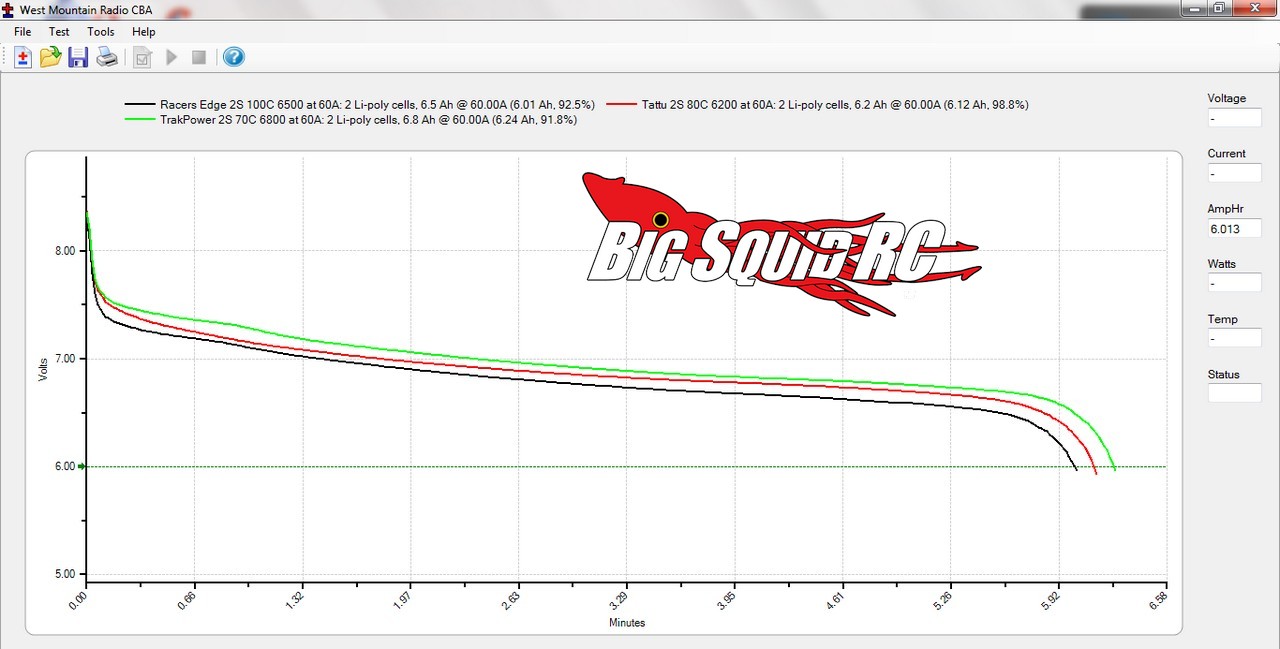Click the Watts readout field
The image size is (1280, 649).
(1235, 283)
